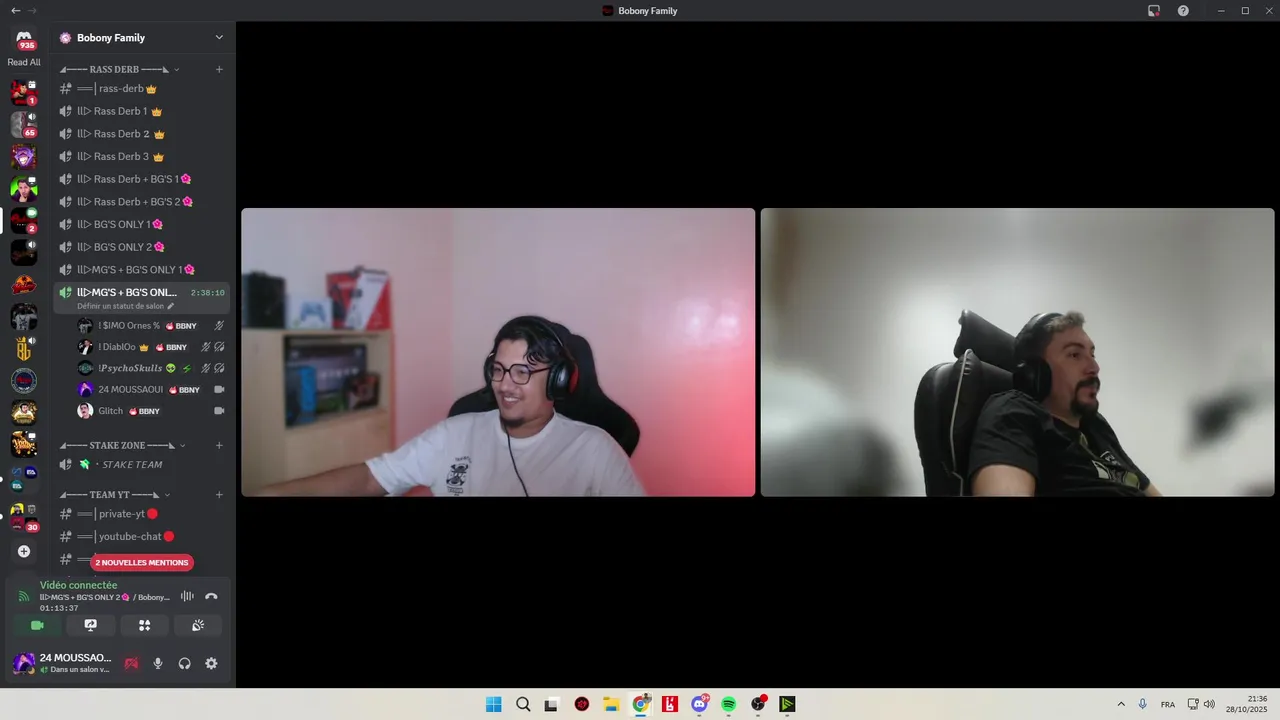Image resolution: width=1280 pixels, height=720 pixels.
Task: Collapse the RASS DERB category
Action: point(120,69)
